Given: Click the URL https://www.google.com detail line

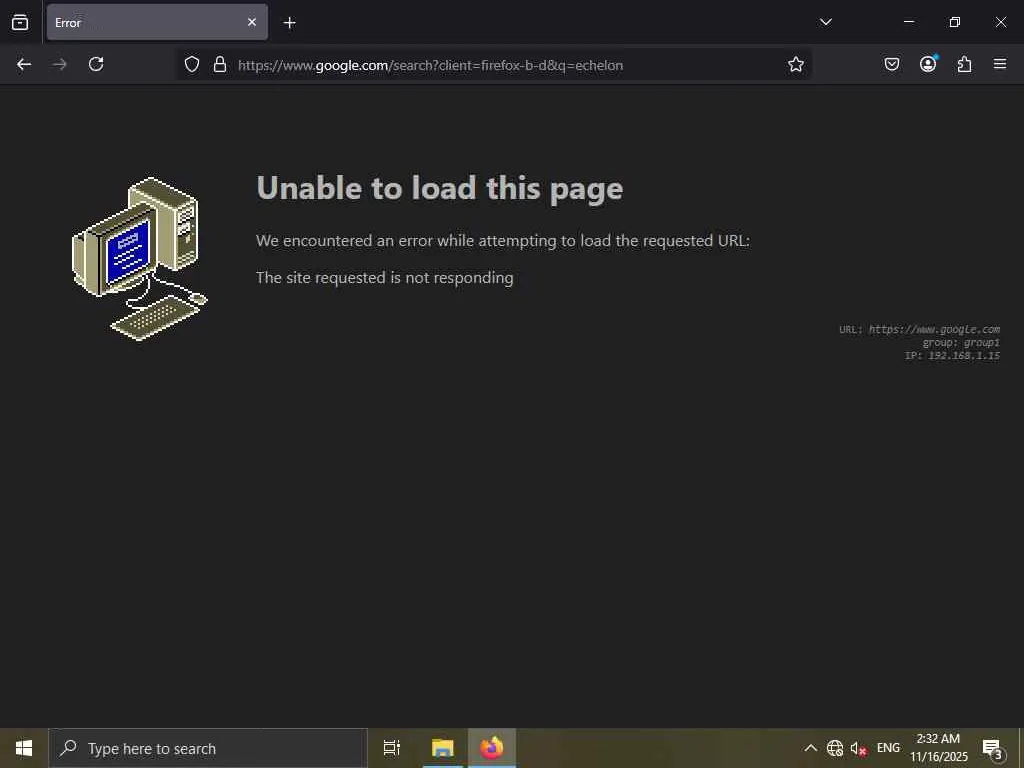Looking at the screenshot, I should 919,329.
